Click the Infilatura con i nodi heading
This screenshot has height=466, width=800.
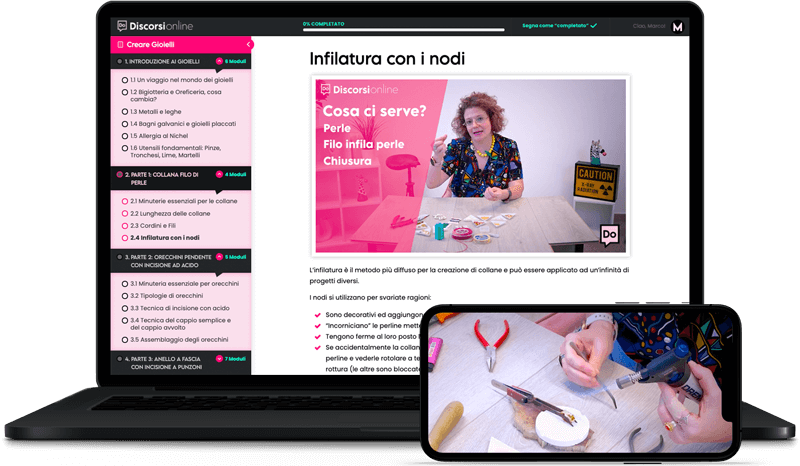click(x=387, y=59)
